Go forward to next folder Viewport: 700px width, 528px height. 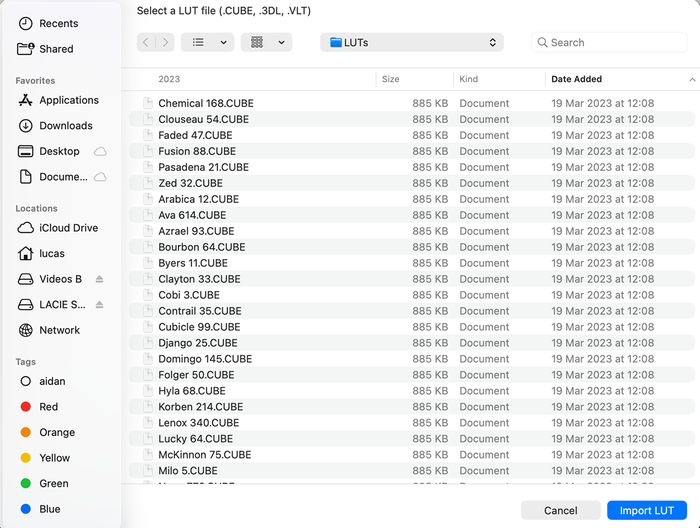[165, 42]
